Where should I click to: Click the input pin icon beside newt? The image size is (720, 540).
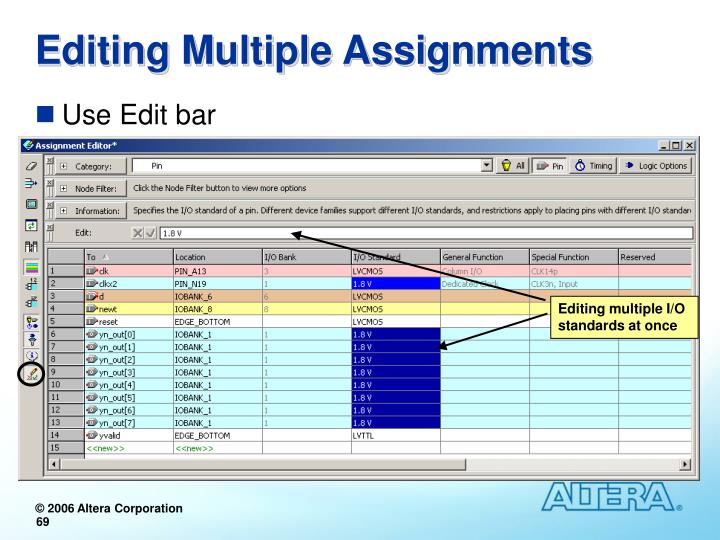point(92,309)
